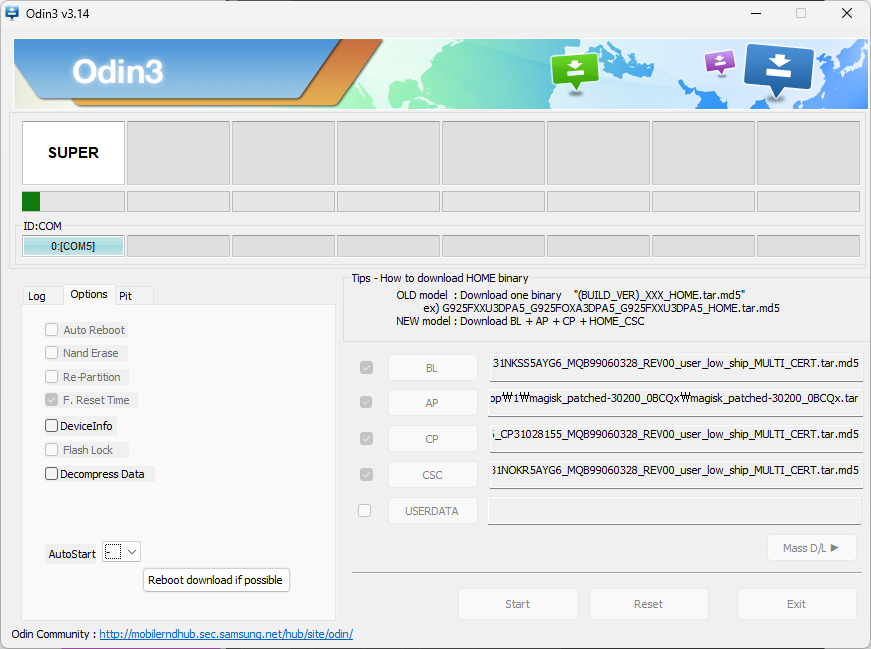Click the BL file select button
This screenshot has width=871, height=649.
[432, 368]
